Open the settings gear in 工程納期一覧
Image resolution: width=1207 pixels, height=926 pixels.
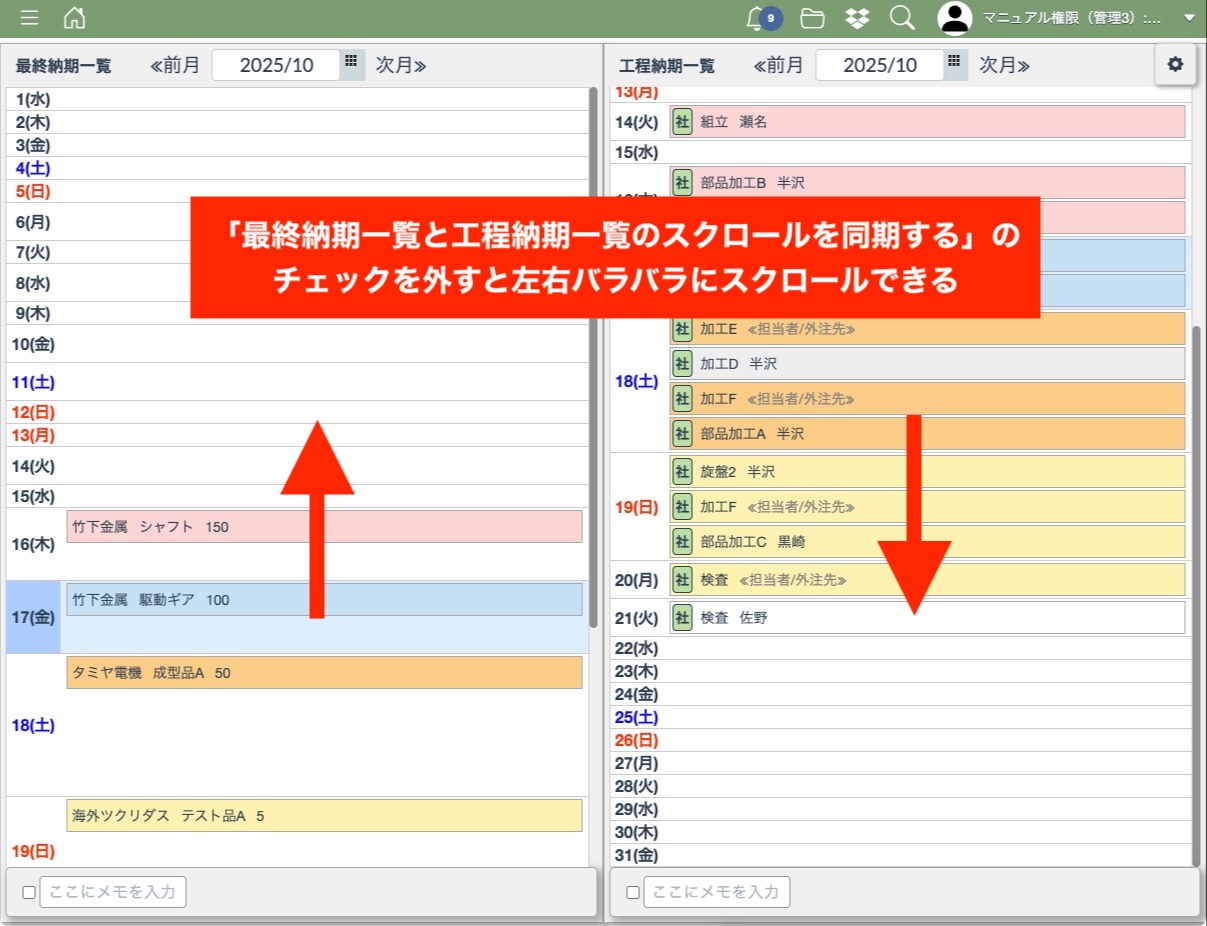click(1175, 64)
